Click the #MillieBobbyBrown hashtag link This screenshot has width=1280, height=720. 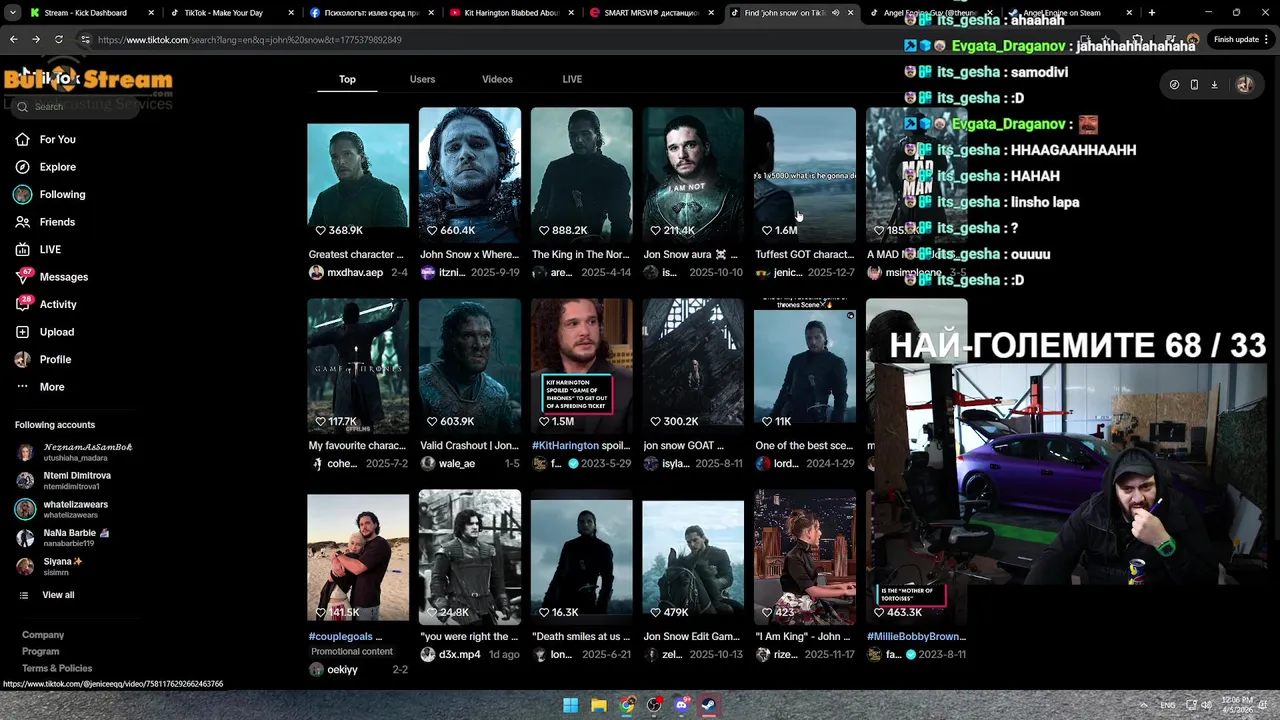click(x=916, y=637)
